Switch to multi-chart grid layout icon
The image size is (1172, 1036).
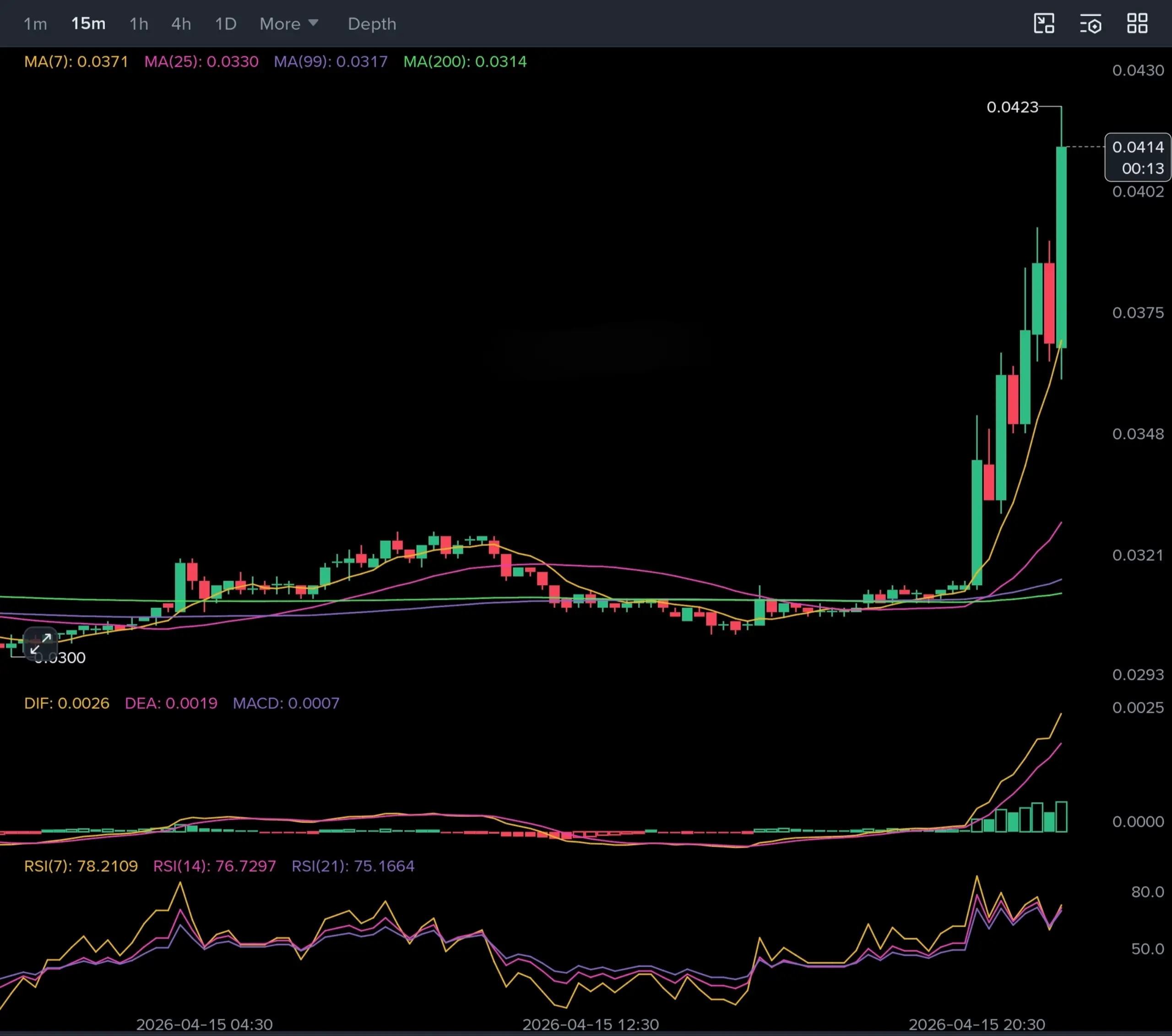(x=1137, y=23)
